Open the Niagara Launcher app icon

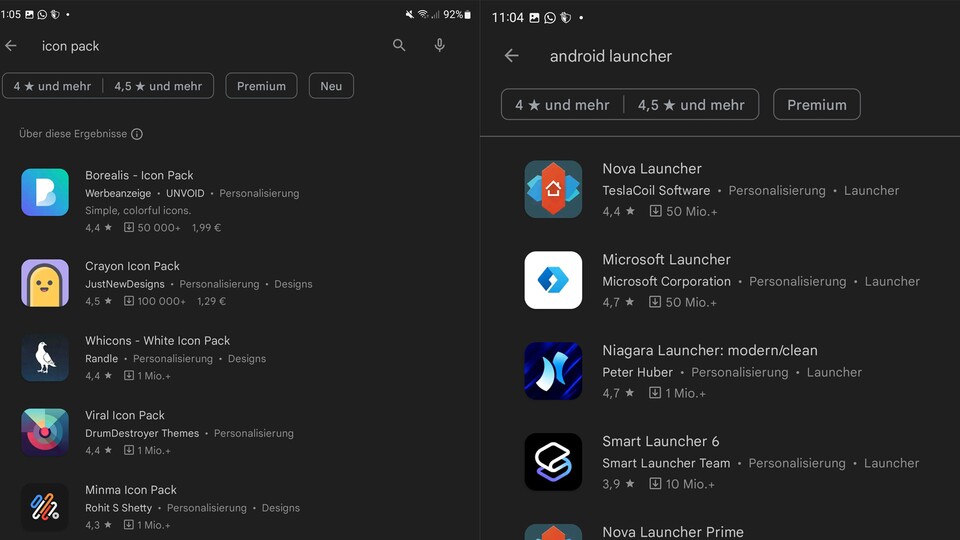pos(553,371)
